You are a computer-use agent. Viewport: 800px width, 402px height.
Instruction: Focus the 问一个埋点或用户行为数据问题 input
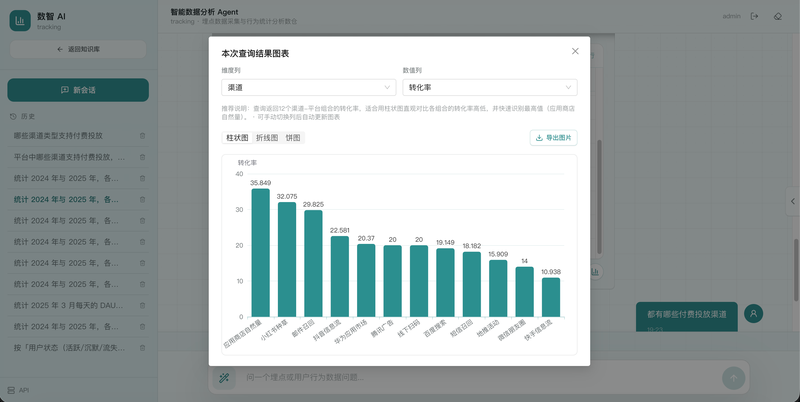480,378
